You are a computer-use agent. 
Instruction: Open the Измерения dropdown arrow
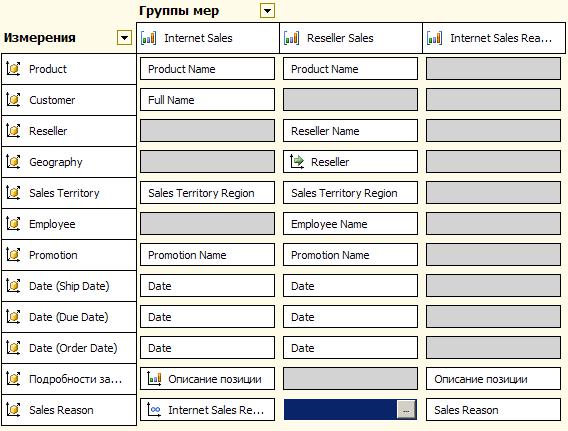pos(124,37)
